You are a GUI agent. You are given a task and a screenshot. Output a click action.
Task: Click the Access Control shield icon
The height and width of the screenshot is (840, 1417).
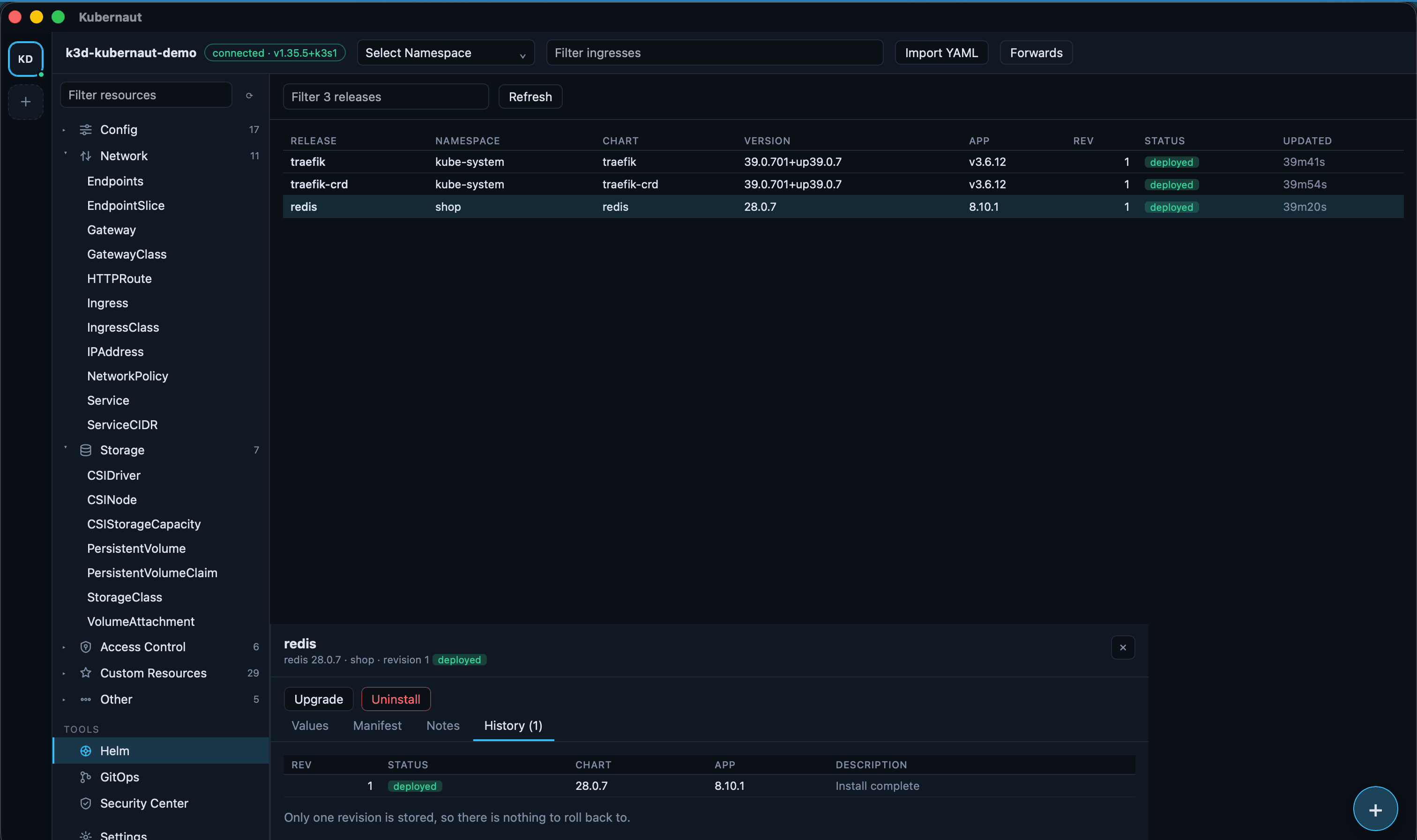85,647
